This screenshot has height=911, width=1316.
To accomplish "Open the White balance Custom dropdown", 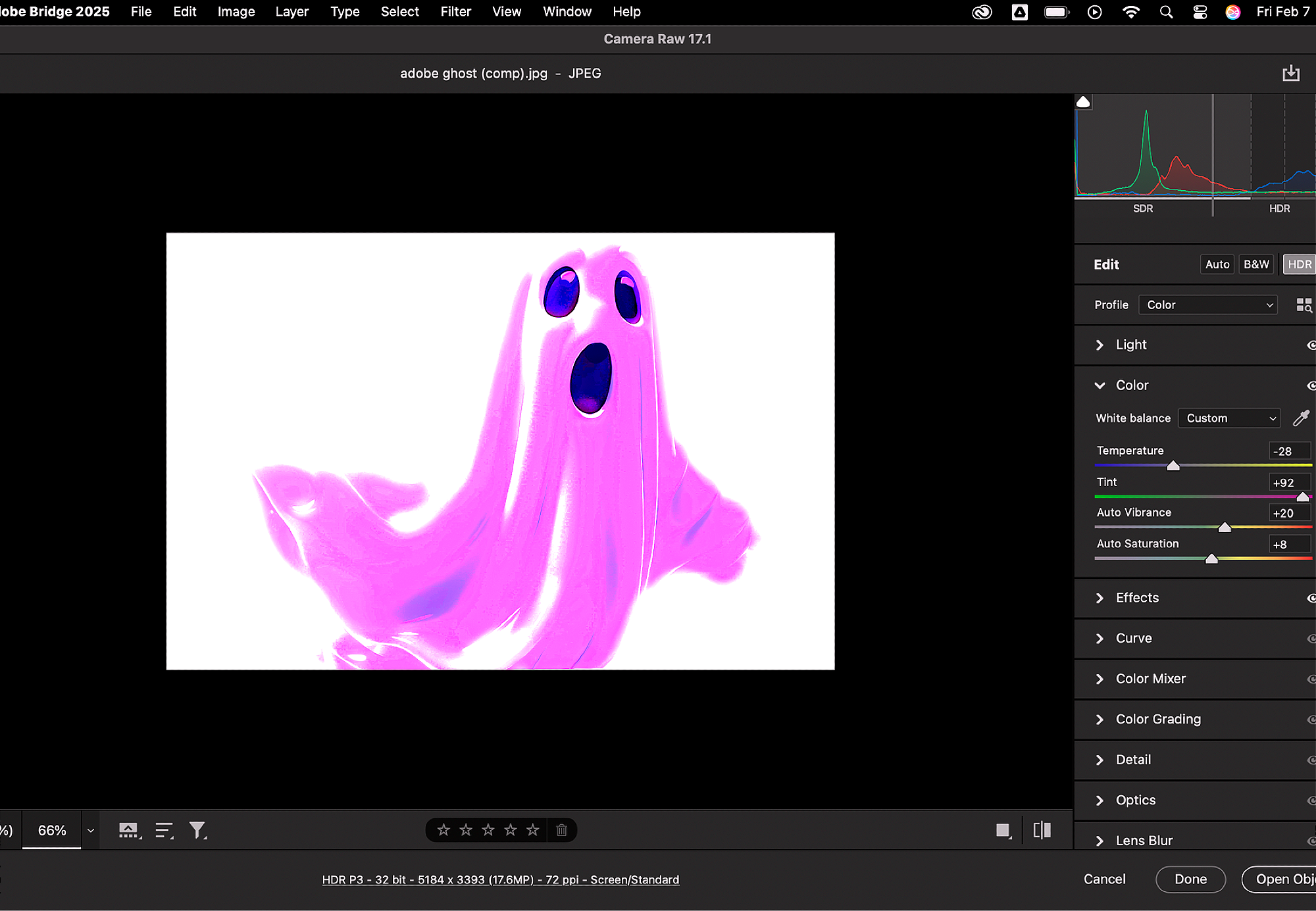I will pyautogui.click(x=1229, y=418).
